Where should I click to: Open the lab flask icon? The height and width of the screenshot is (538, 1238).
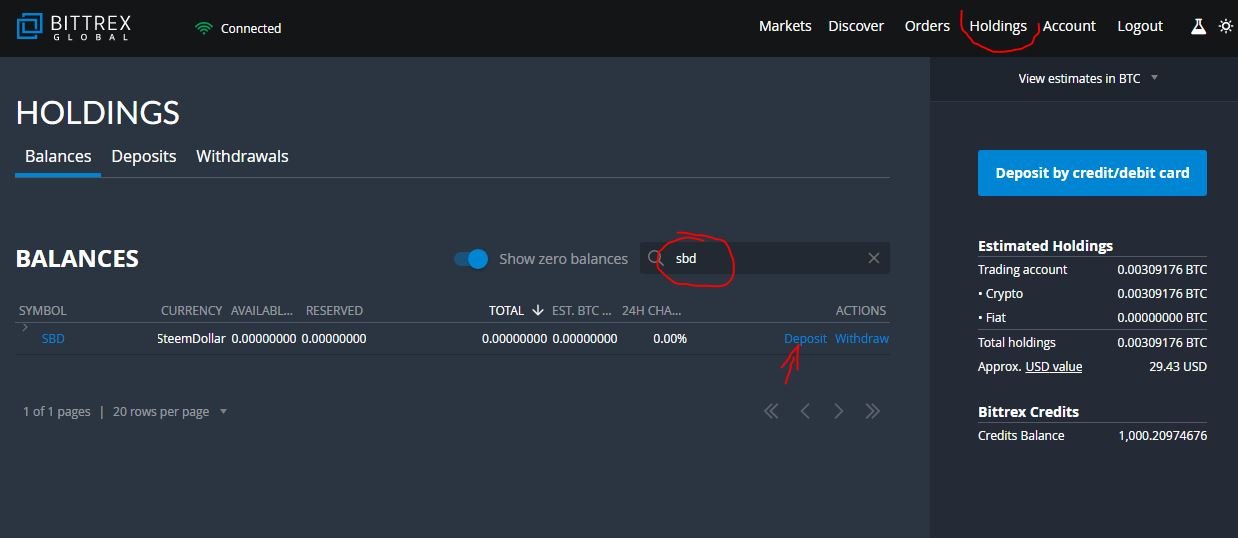pos(1198,27)
